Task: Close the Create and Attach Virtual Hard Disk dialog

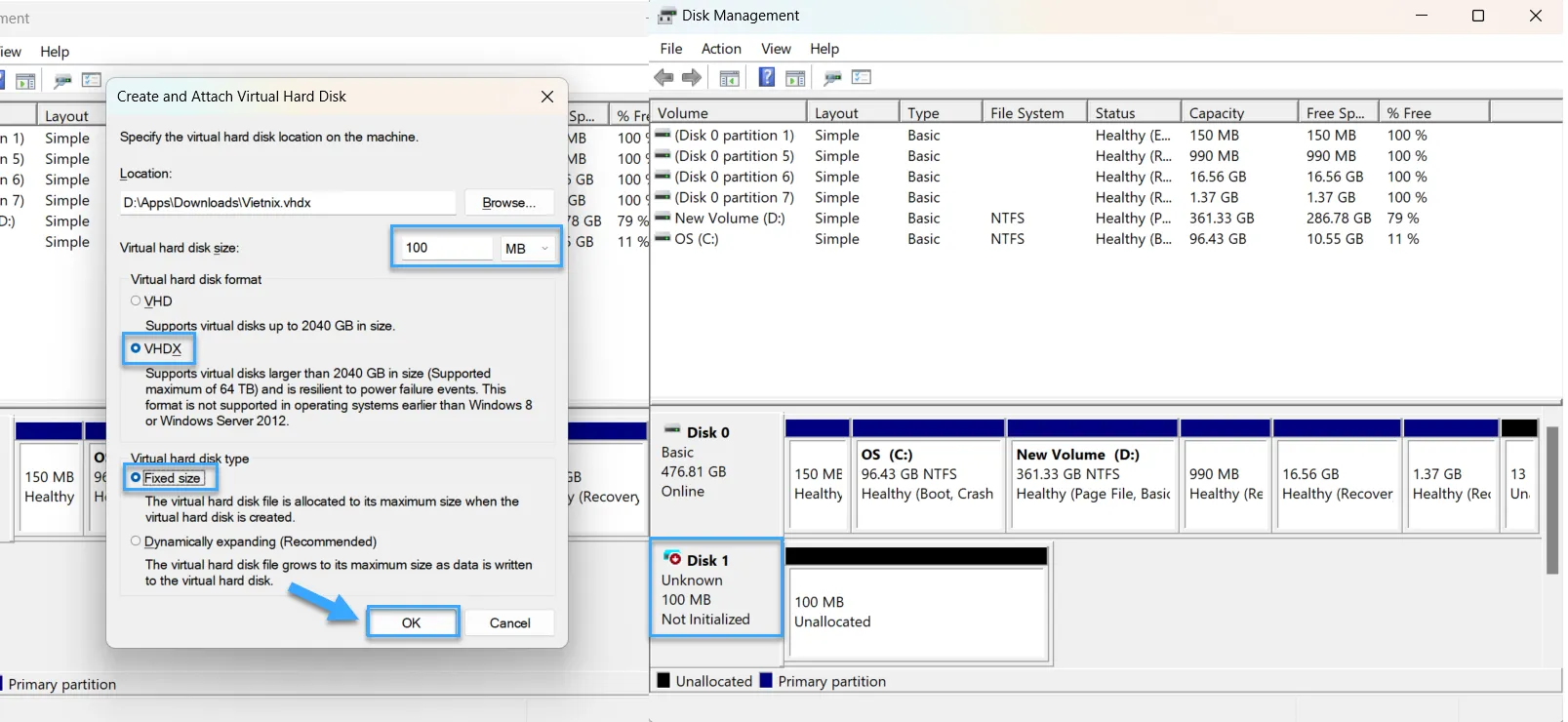Action: pyautogui.click(x=547, y=97)
